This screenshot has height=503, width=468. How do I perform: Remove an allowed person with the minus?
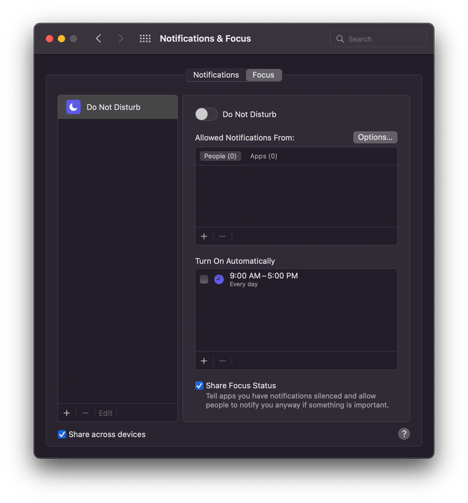[222, 236]
